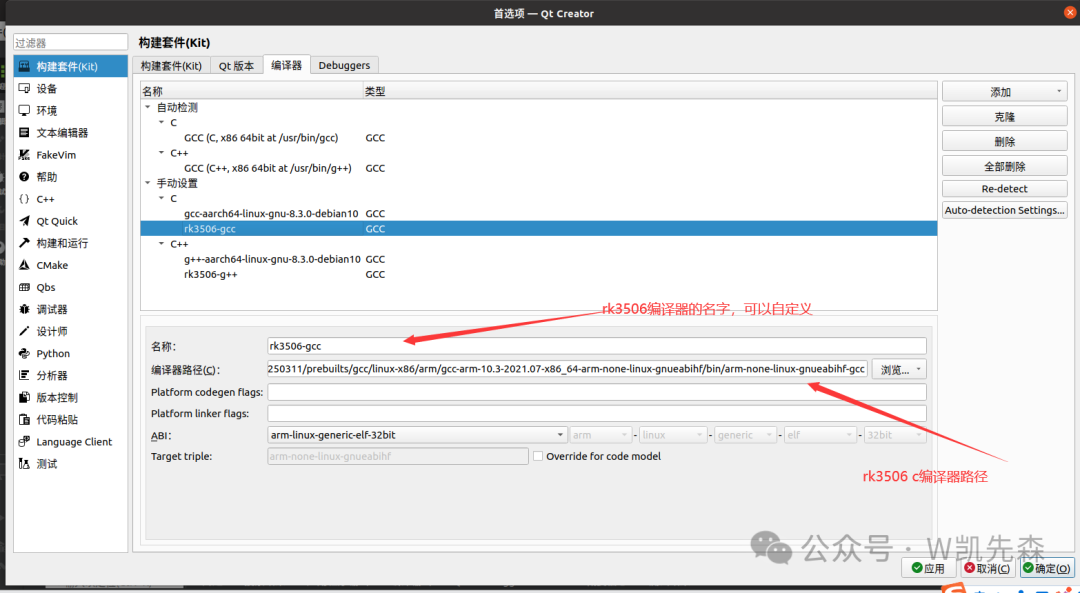Viewport: 1080px width, 593px height.
Task: Open the Qt Quick settings icon
Action: (x=25, y=221)
